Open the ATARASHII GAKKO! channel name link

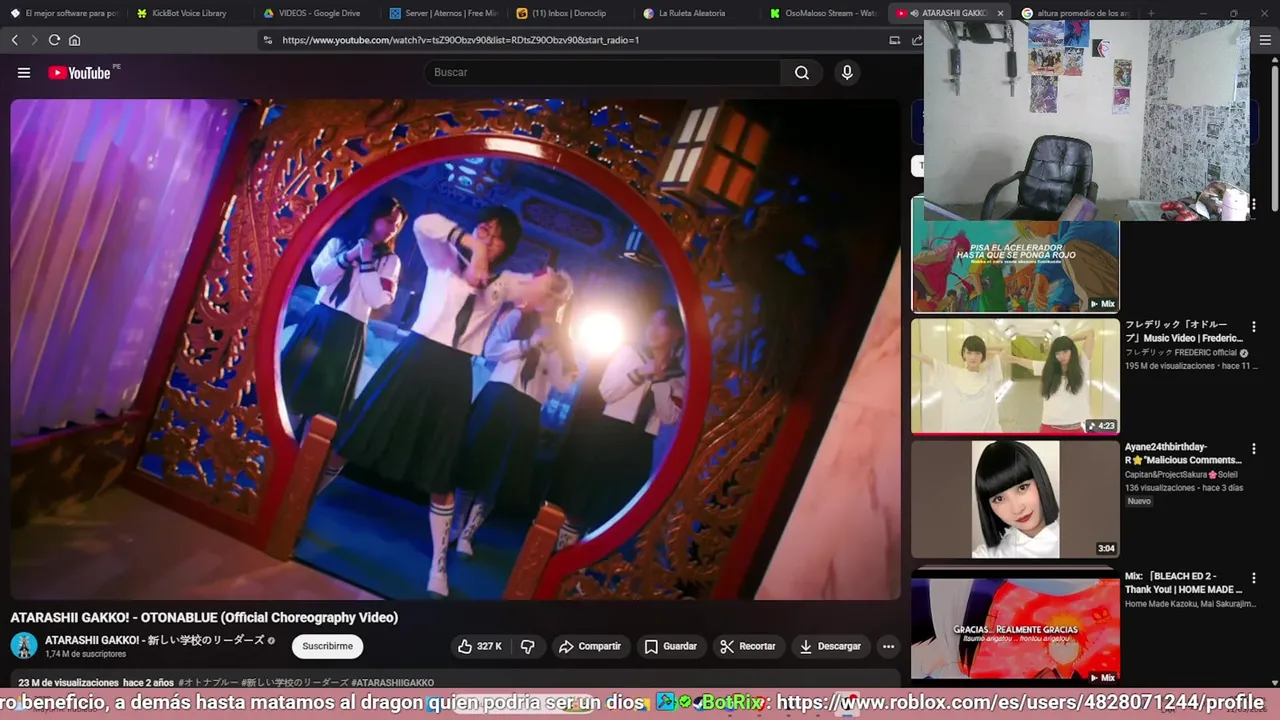click(x=154, y=640)
